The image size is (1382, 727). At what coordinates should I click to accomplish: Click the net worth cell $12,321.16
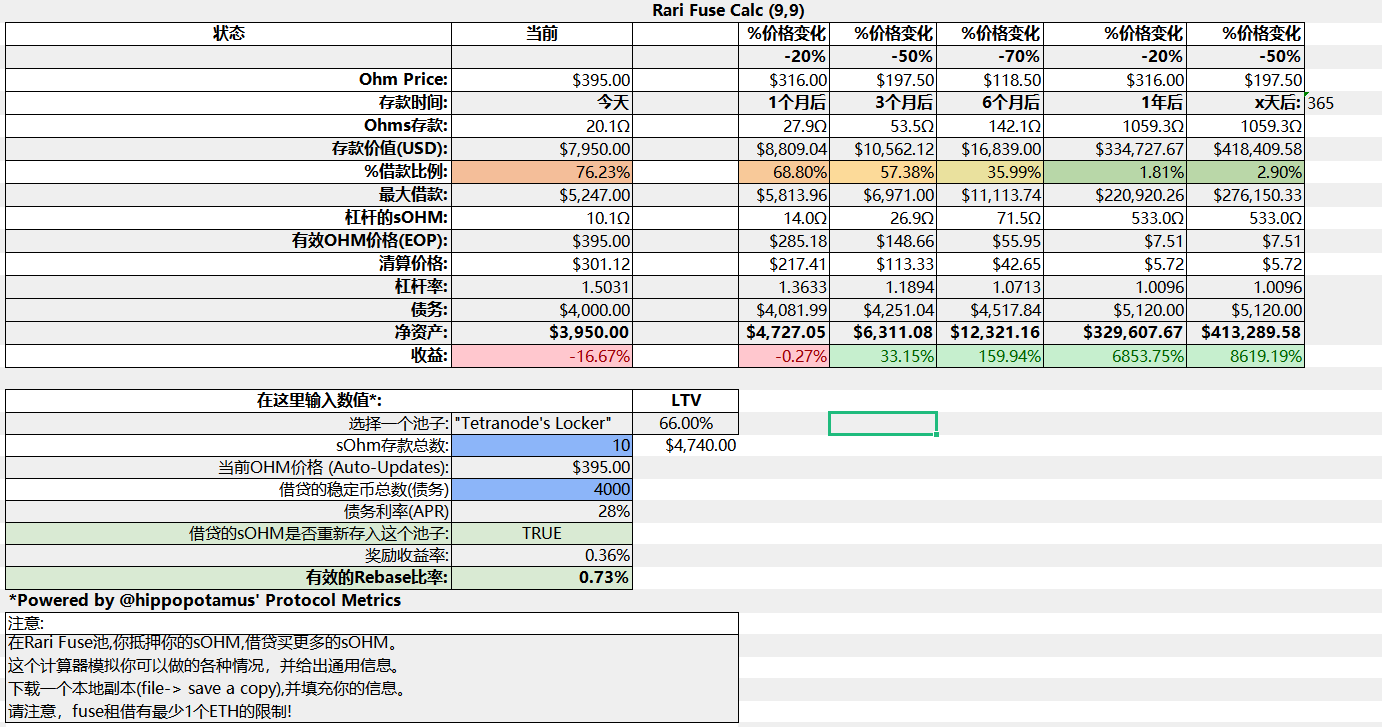click(990, 332)
